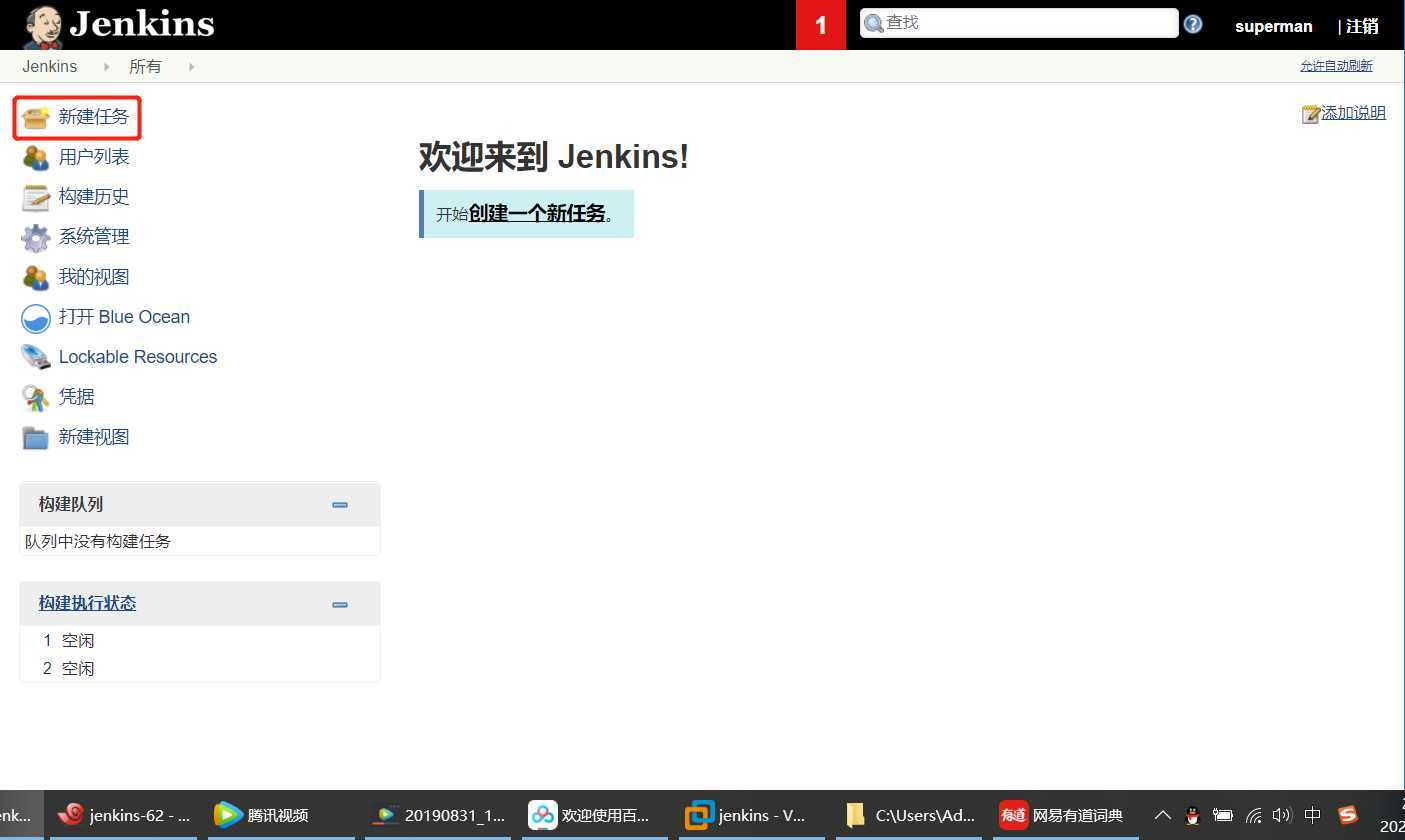
Task: Click the 构建历史 notepad icon
Action: [x=35, y=198]
